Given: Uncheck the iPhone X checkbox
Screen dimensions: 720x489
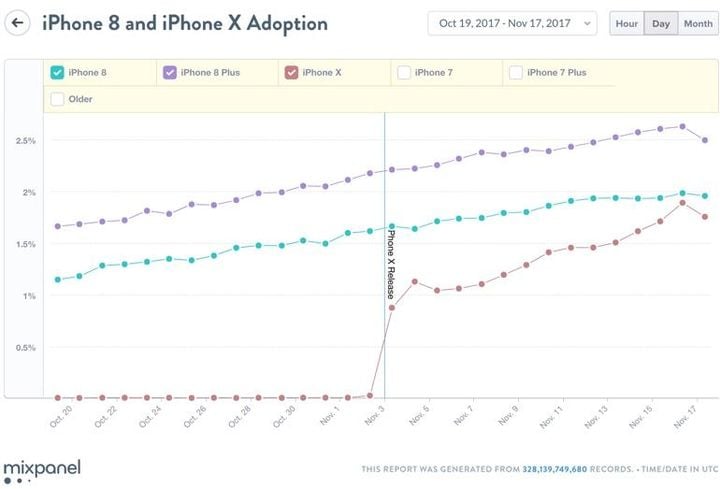Looking at the screenshot, I should click(291, 73).
